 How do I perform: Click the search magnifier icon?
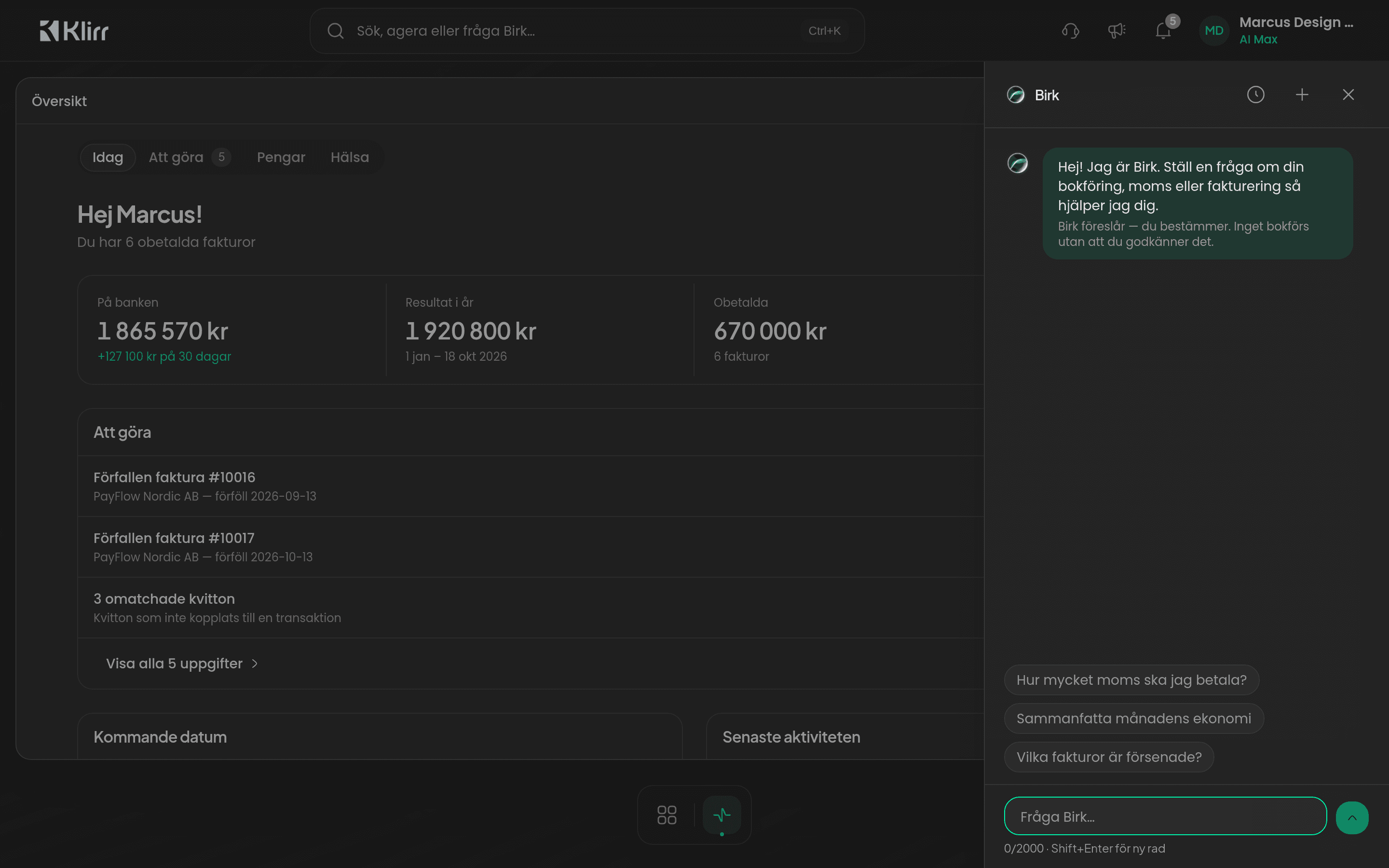pos(336,31)
